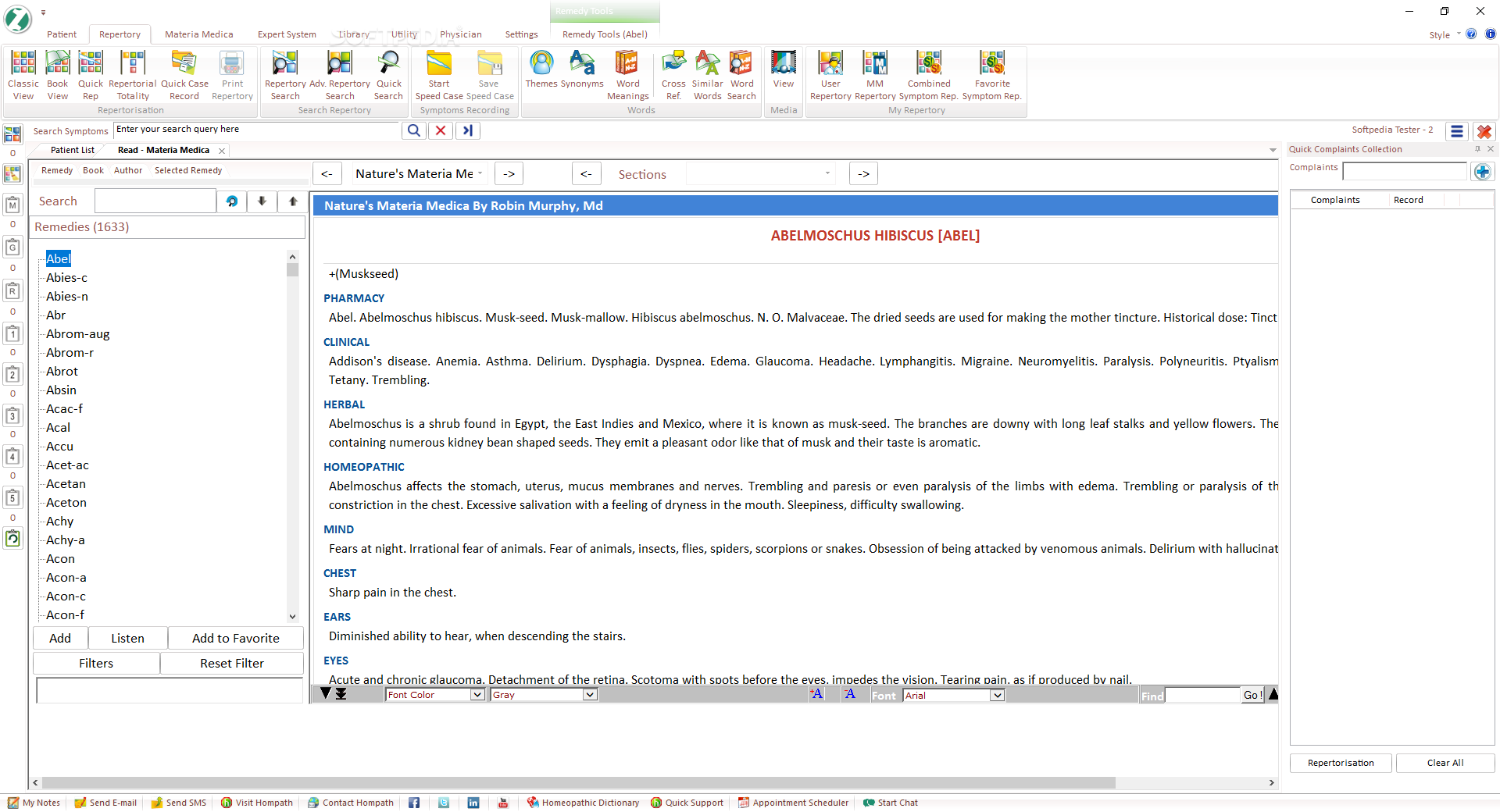Select Acon-c in remedies list
Screen dimensions: 1500x812
66,596
